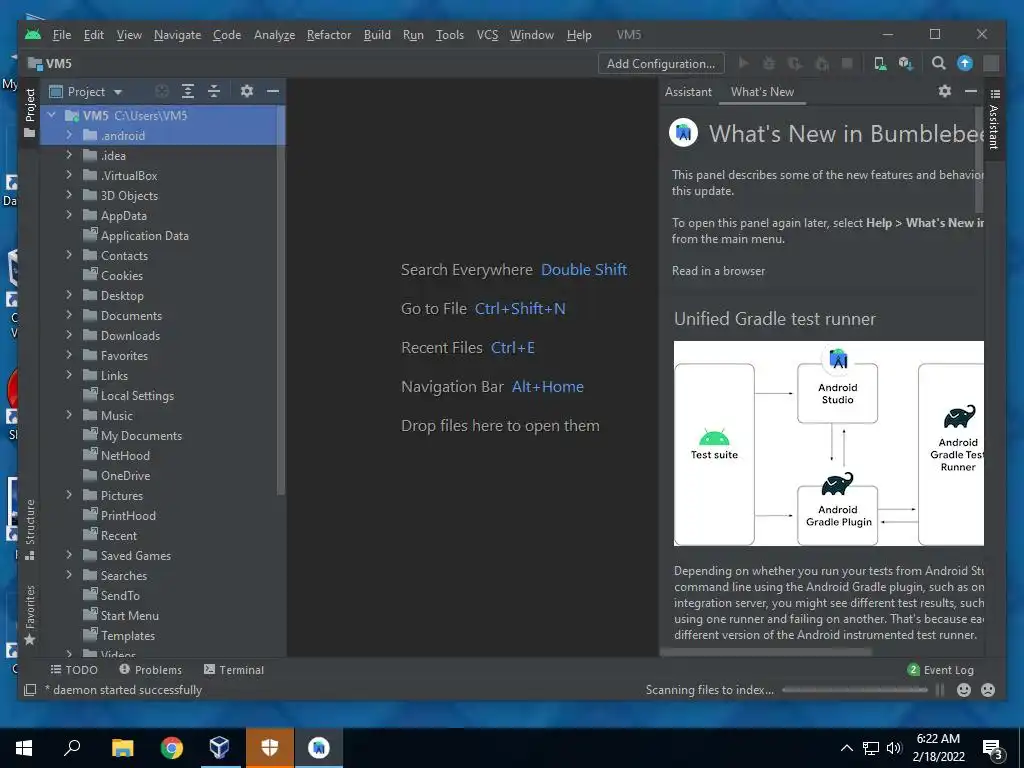Screen dimensions: 1024x768
Task: Click the Collapse All icon in Project panel
Action: [x=214, y=91]
